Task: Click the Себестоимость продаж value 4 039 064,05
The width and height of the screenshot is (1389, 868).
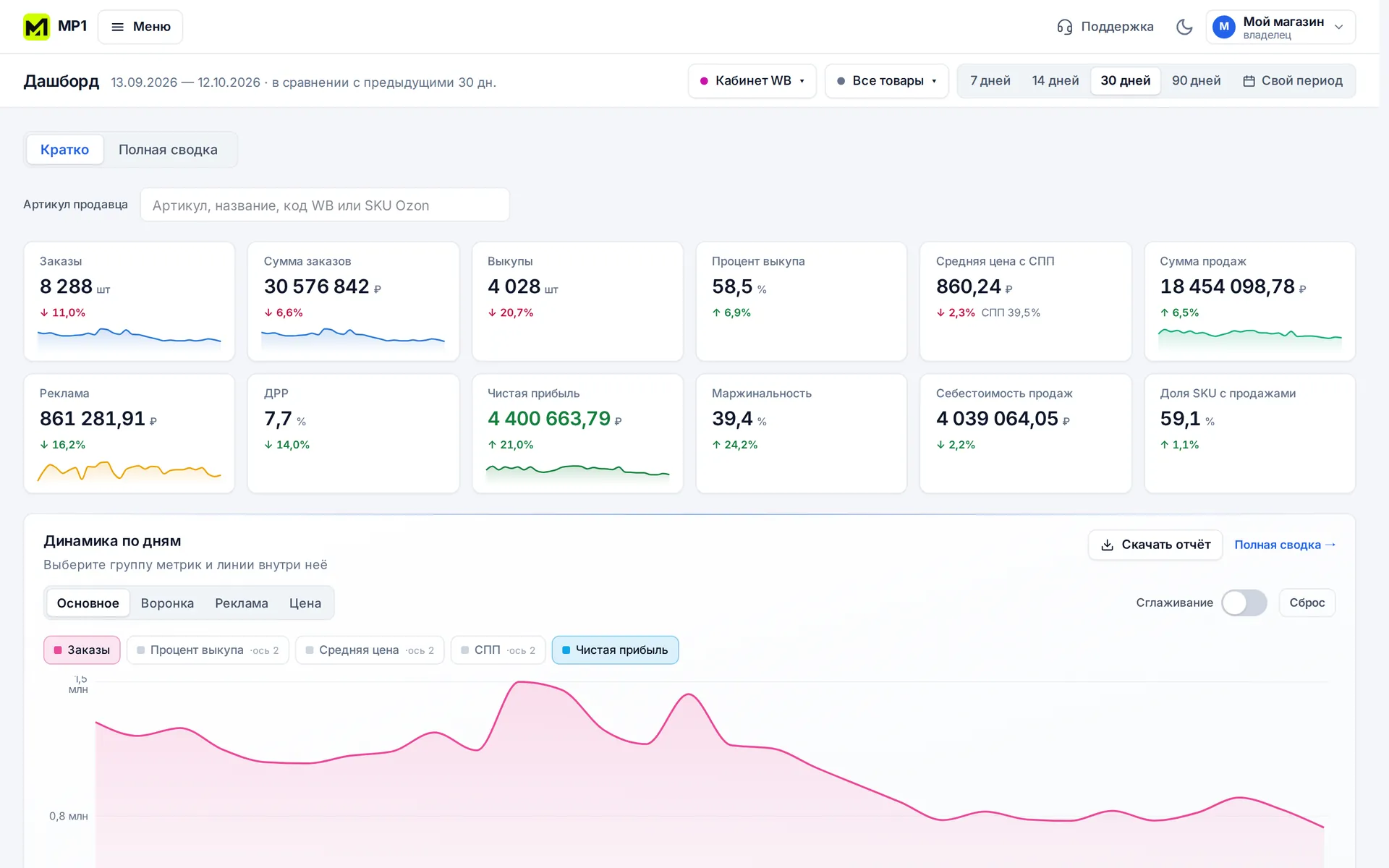Action: click(x=997, y=419)
